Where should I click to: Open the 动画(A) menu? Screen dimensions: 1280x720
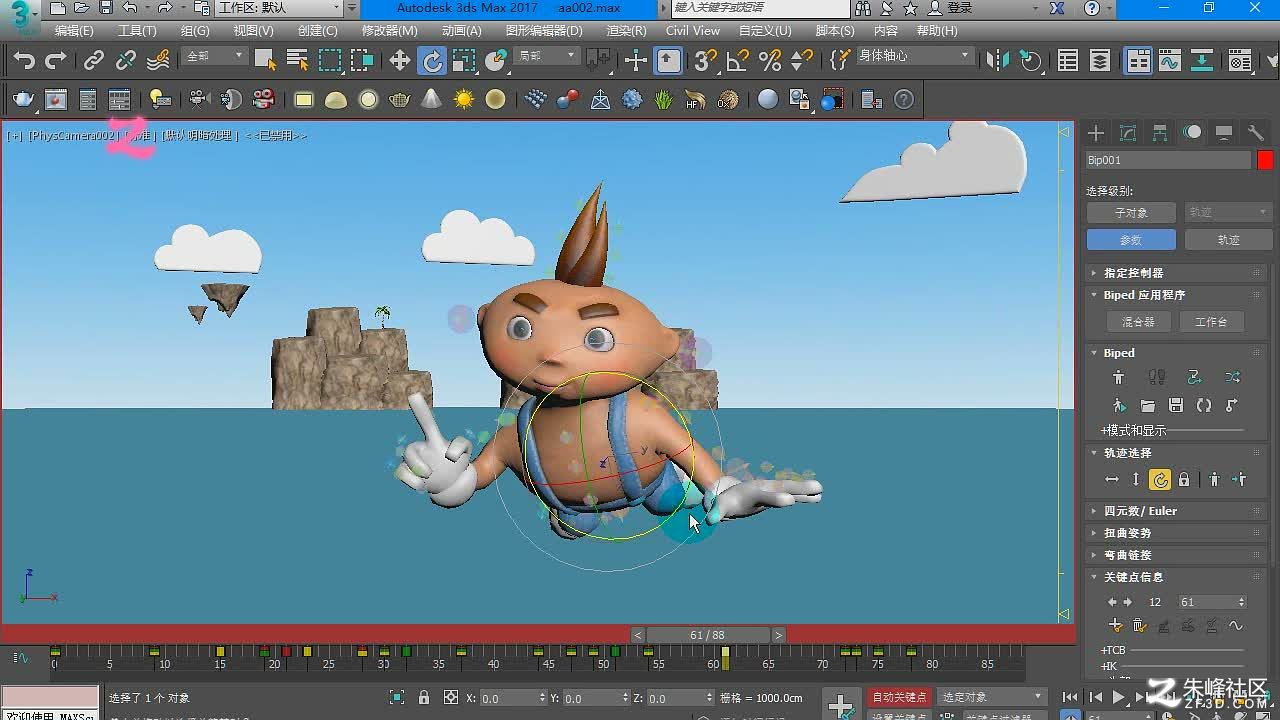click(x=462, y=31)
